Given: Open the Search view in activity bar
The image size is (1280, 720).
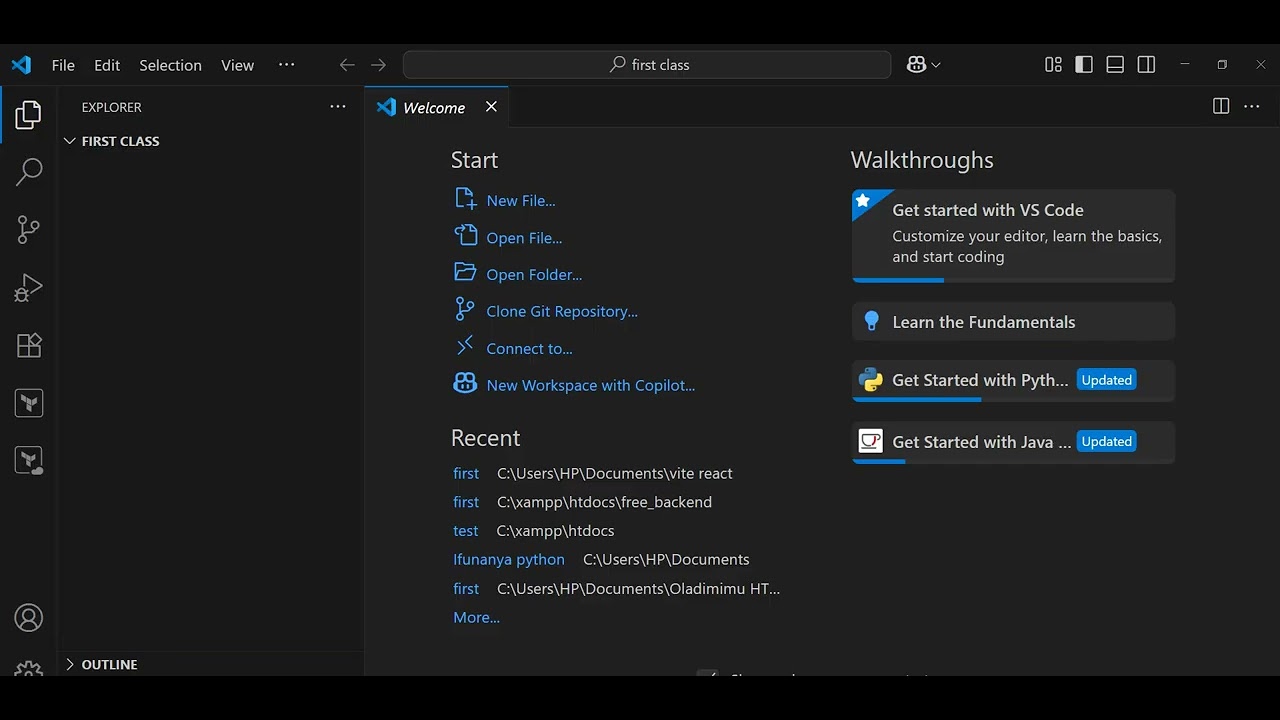Looking at the screenshot, I should tap(29, 172).
